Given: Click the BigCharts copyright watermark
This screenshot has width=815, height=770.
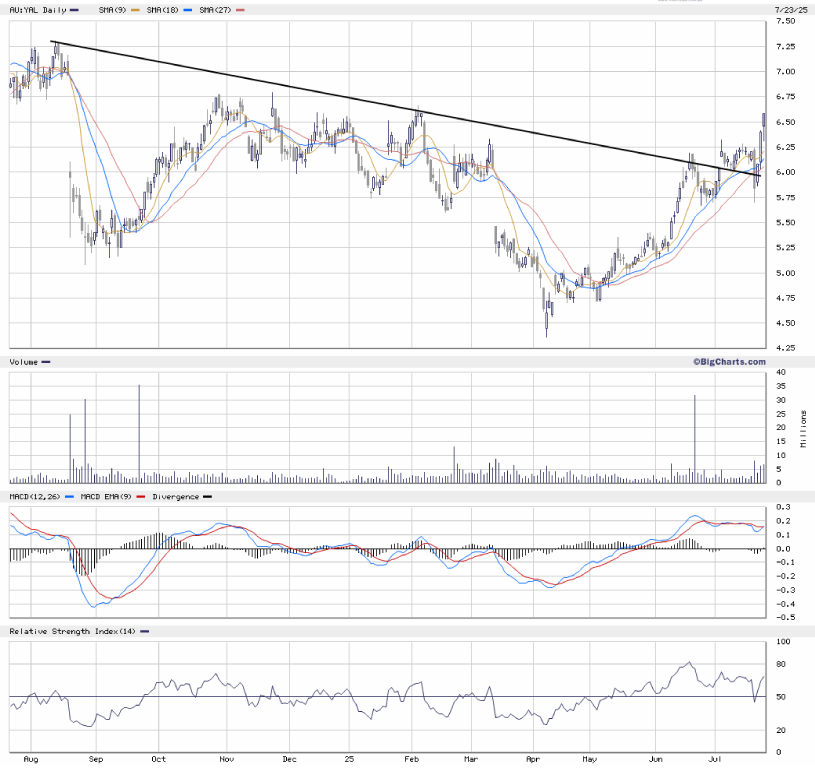Looking at the screenshot, I should tap(728, 361).
